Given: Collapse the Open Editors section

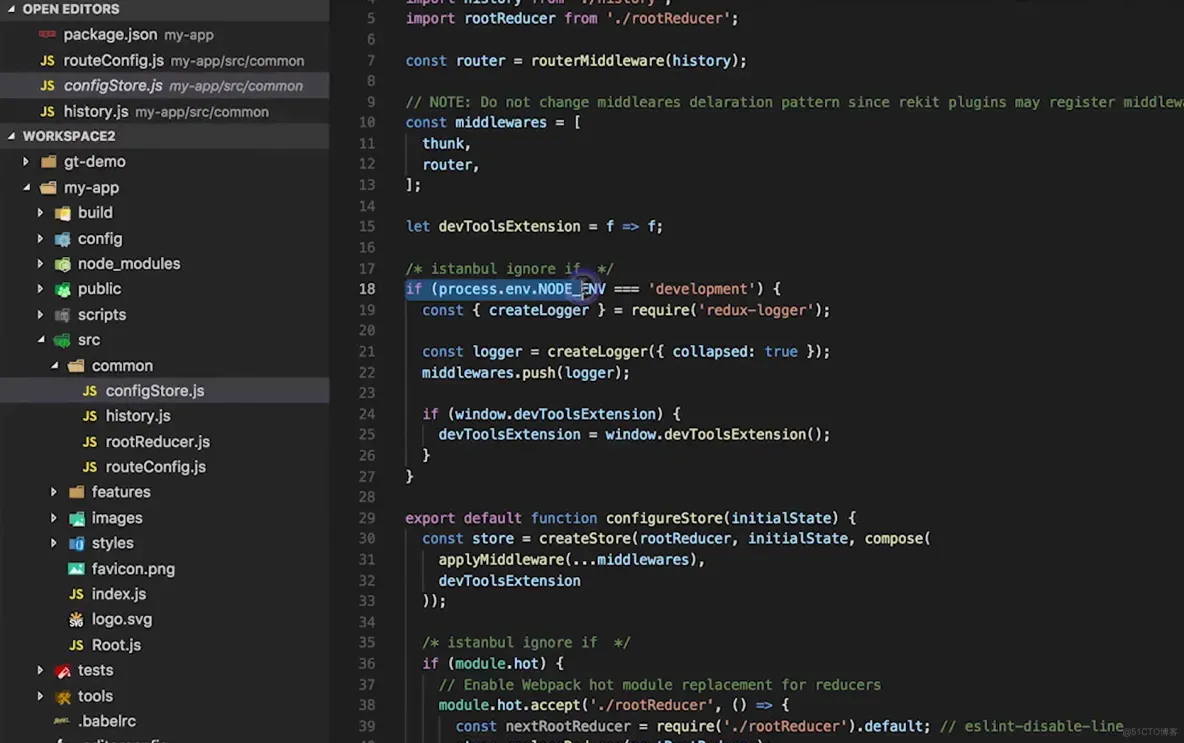Looking at the screenshot, I should pyautogui.click(x=11, y=9).
